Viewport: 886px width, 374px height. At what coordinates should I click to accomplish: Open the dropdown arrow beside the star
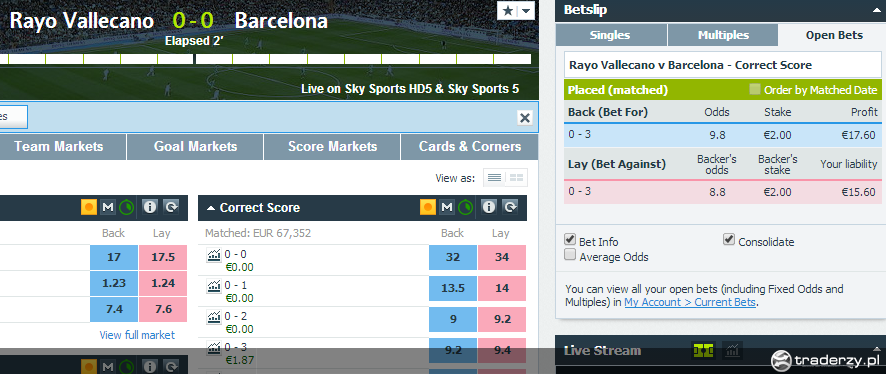pos(526,11)
